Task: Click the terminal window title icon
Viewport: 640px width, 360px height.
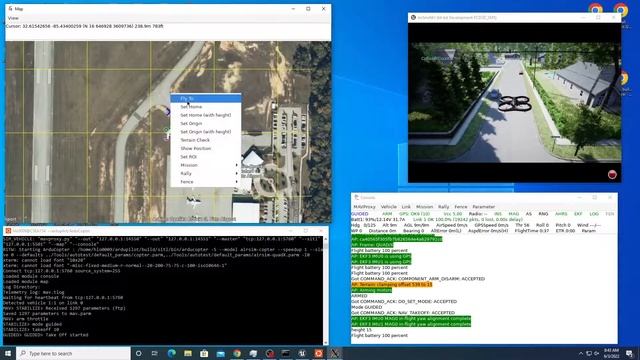Action: pyautogui.click(x=8, y=231)
